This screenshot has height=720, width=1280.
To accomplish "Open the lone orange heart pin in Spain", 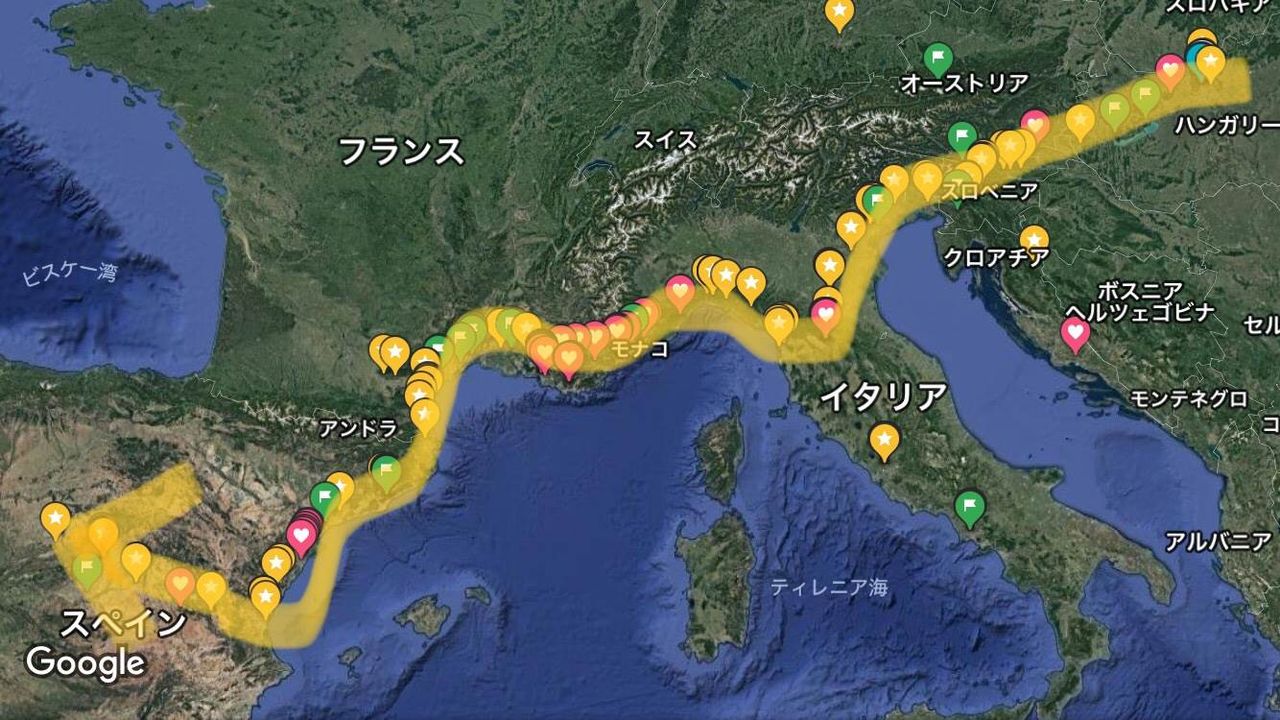I will click(180, 585).
